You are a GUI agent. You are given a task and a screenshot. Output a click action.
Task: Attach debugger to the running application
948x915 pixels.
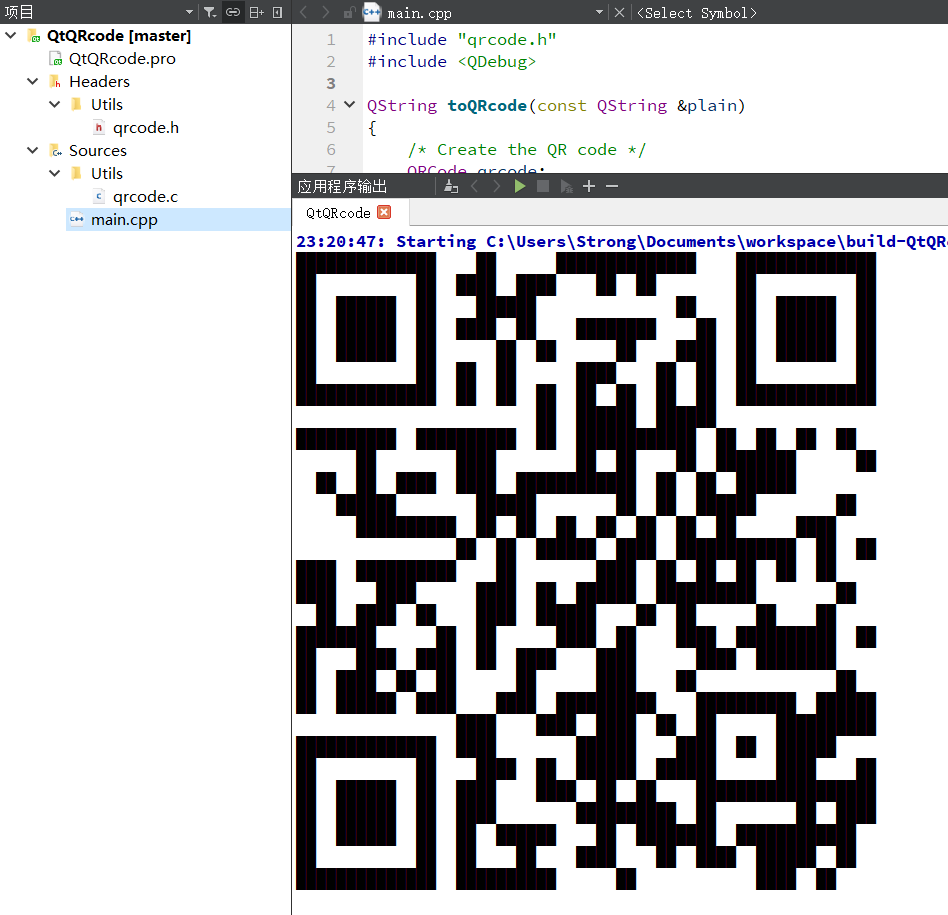pos(567,186)
